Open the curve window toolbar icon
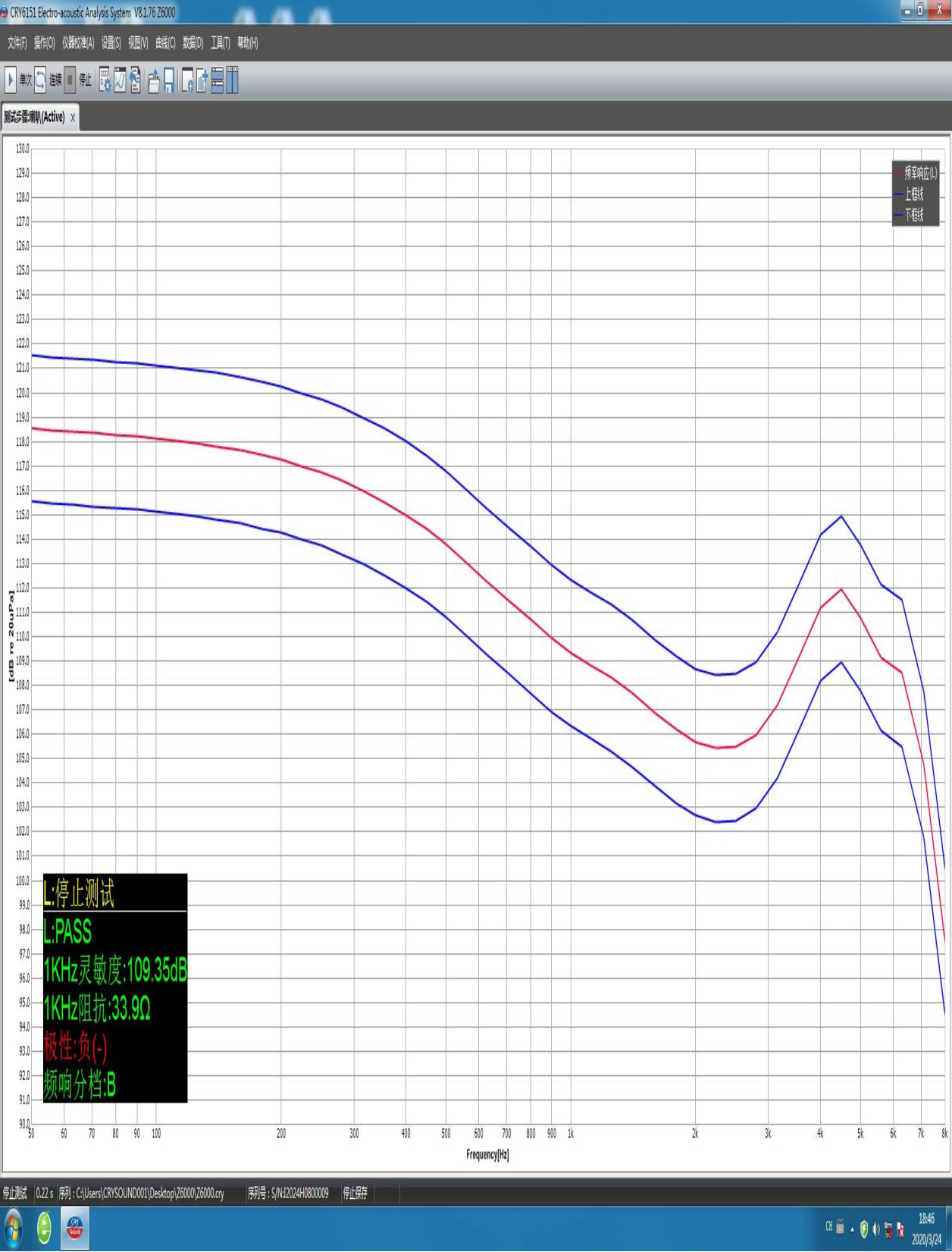Screen dimensions: 952x1252 point(120,80)
